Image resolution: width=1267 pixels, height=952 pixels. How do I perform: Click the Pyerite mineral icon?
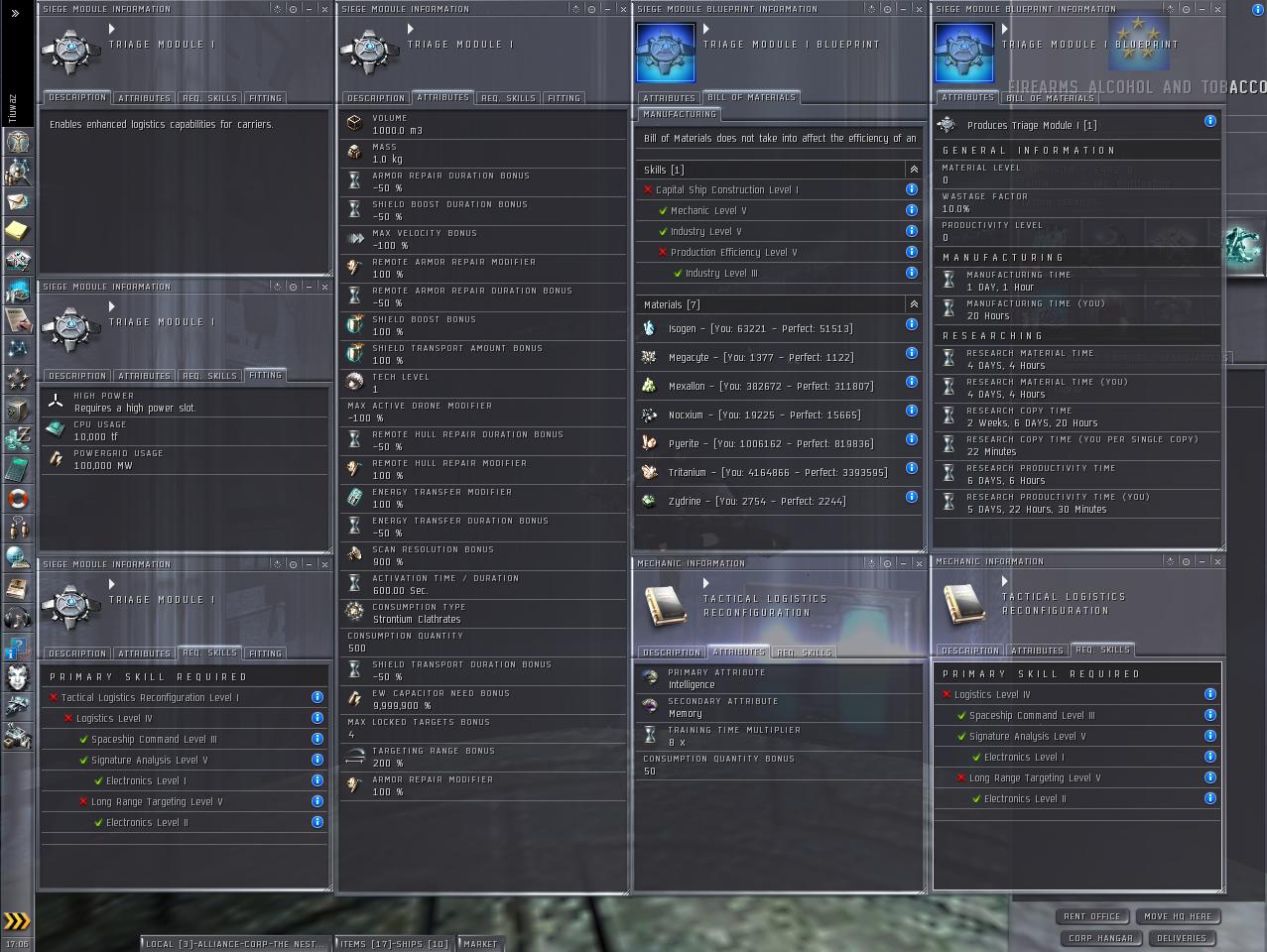click(649, 443)
